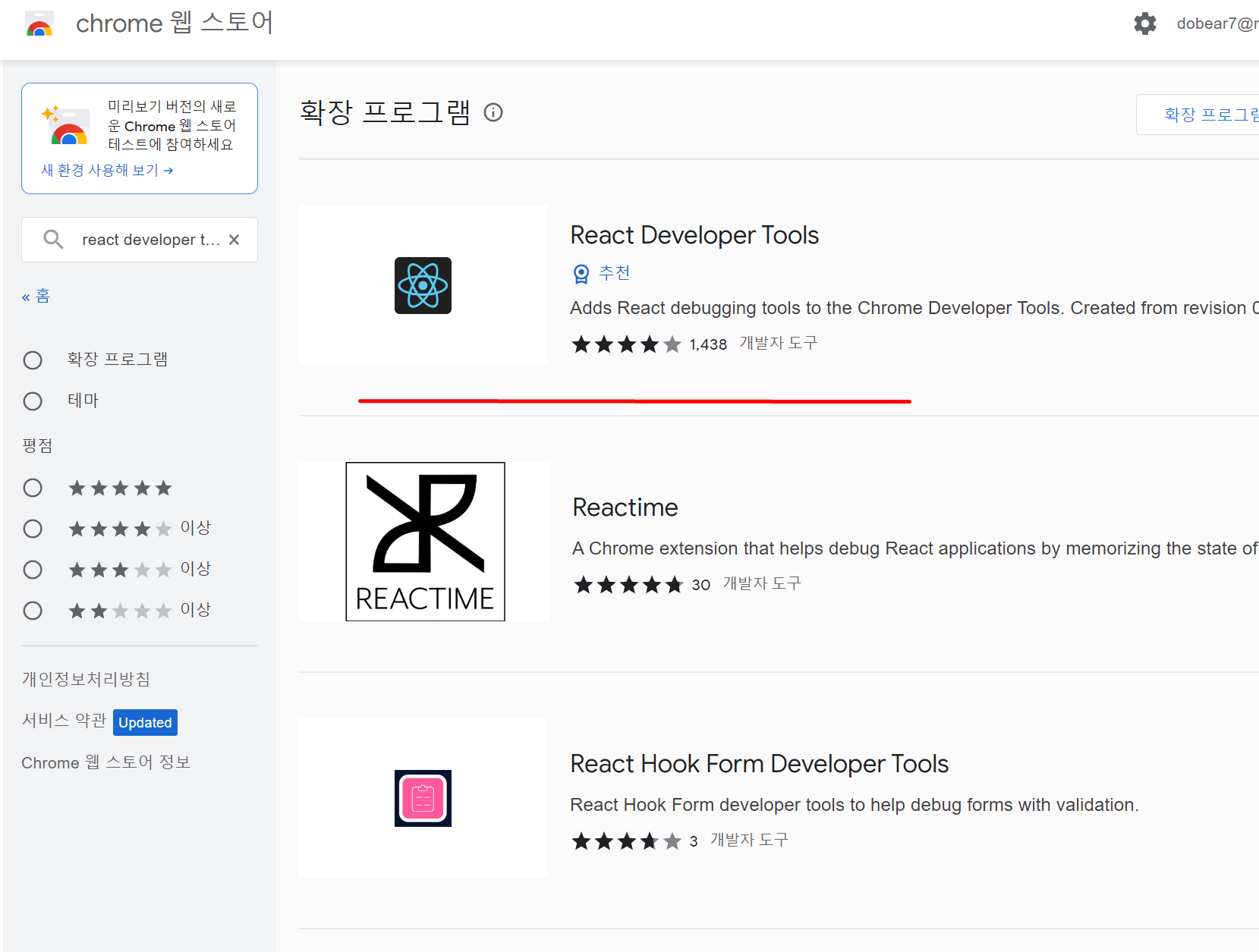This screenshot has width=1259, height=952.
Task: Click Adds React debugging tools description
Action: [x=914, y=308]
